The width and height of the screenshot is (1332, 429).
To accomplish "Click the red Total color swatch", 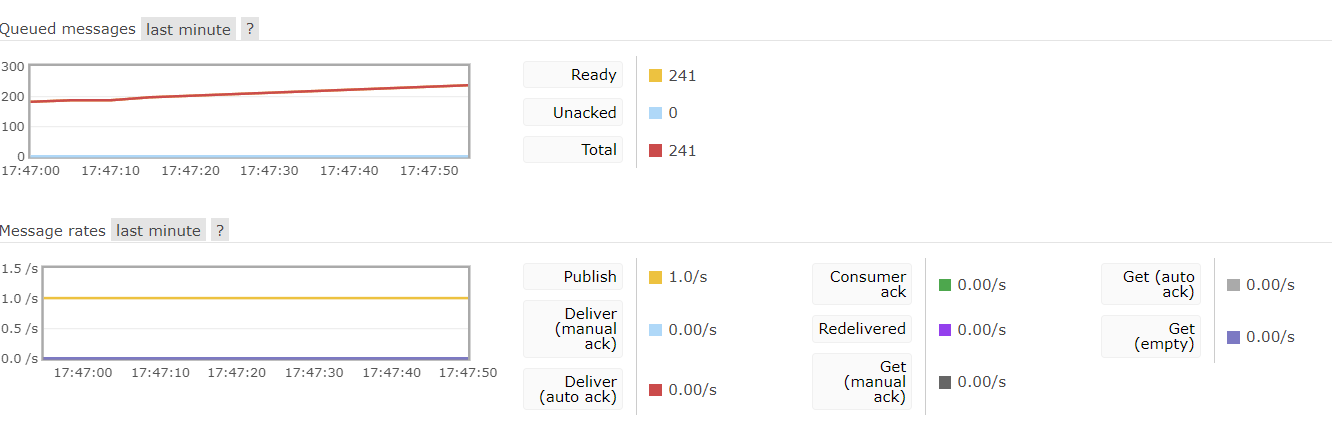I will click(656, 151).
